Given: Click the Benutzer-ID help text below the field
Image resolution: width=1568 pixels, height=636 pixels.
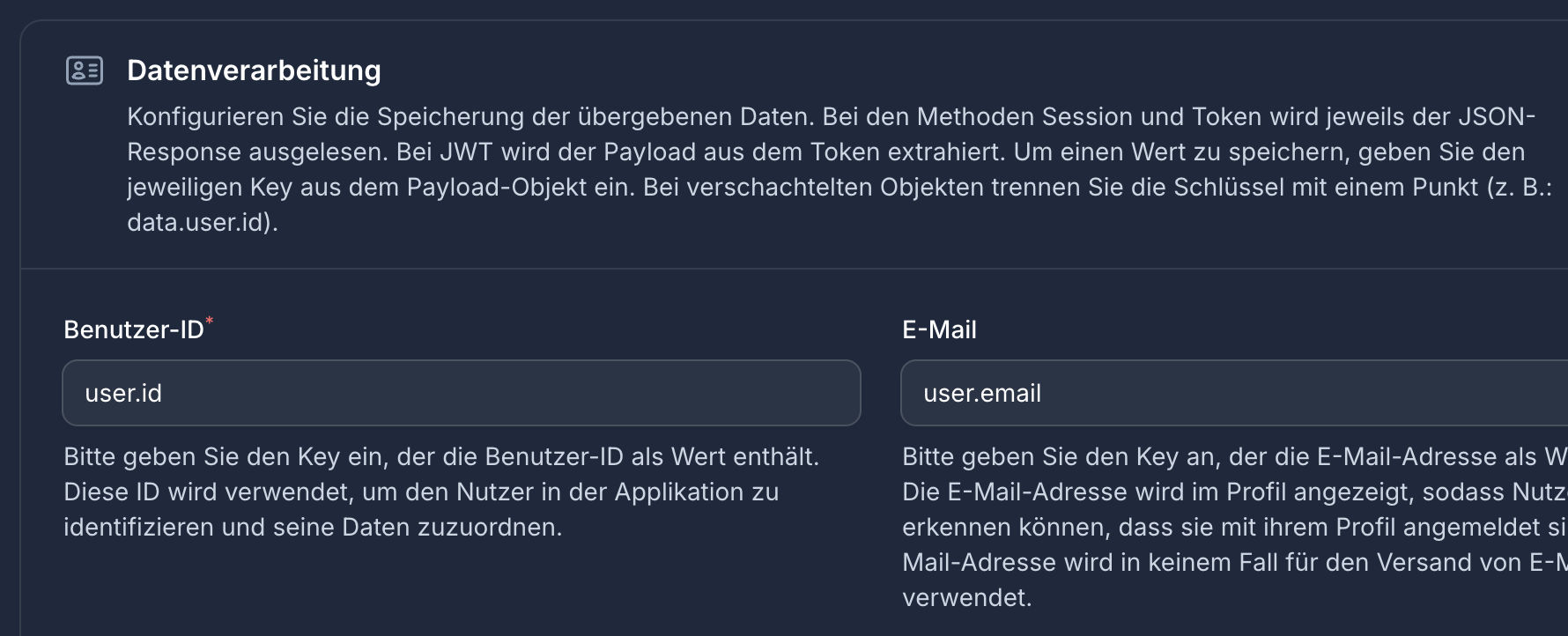Looking at the screenshot, I should click(x=440, y=492).
